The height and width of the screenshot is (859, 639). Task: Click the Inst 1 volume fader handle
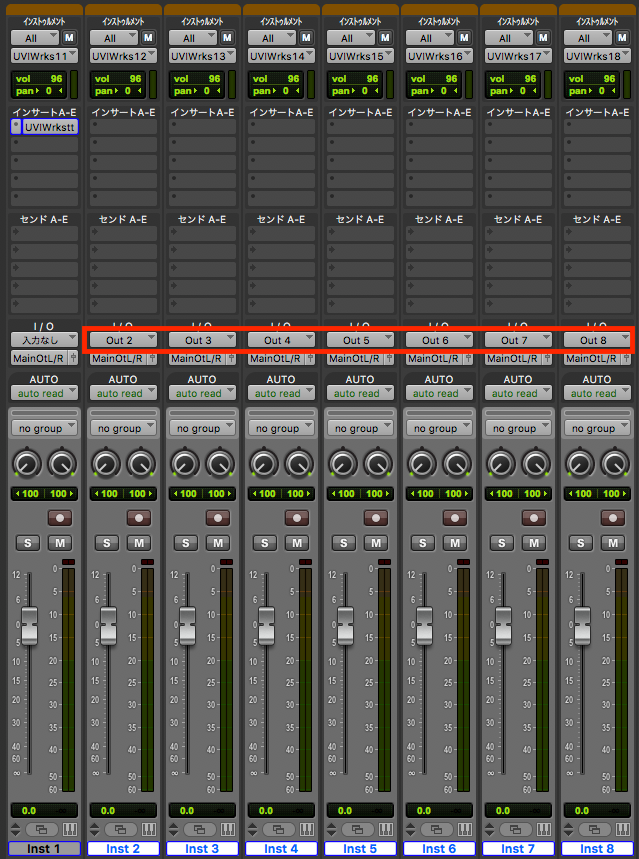pos(29,626)
